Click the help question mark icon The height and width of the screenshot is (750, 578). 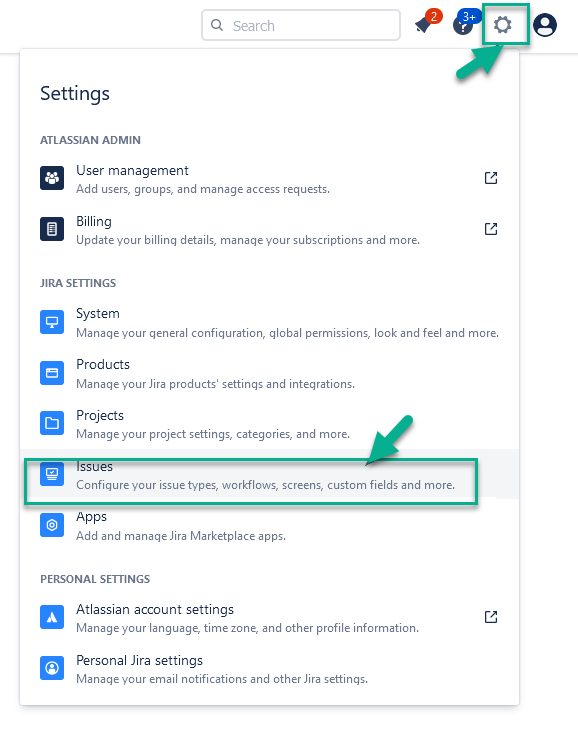(463, 26)
